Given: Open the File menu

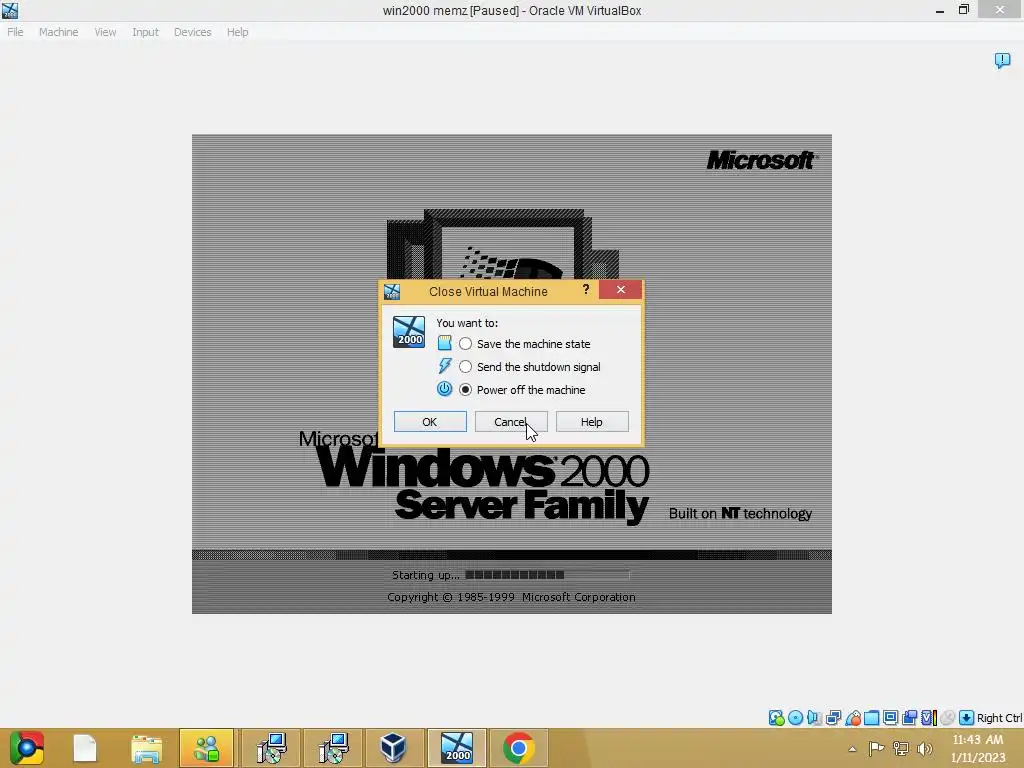Looking at the screenshot, I should (x=15, y=32).
